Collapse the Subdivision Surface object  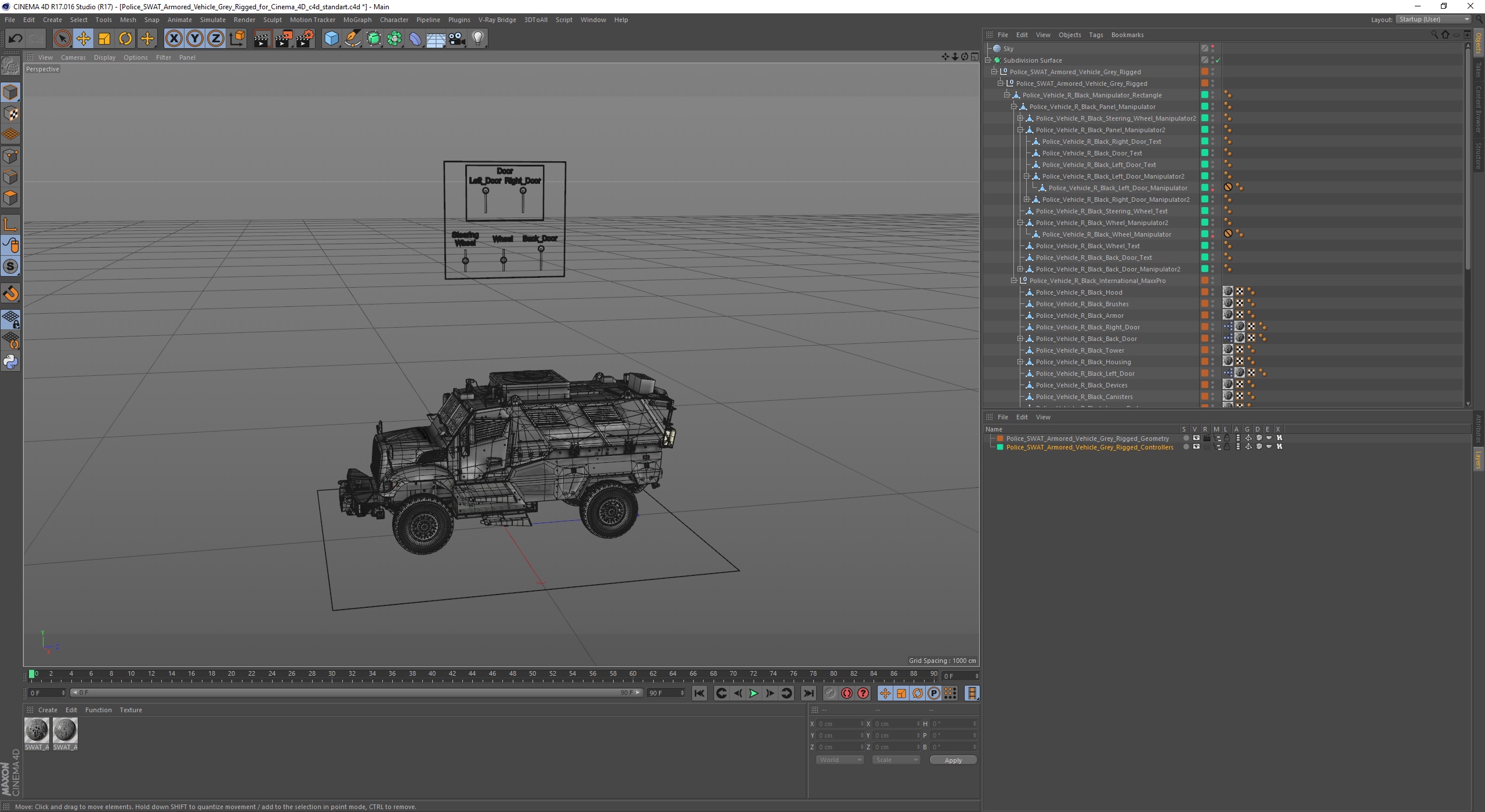[x=988, y=60]
